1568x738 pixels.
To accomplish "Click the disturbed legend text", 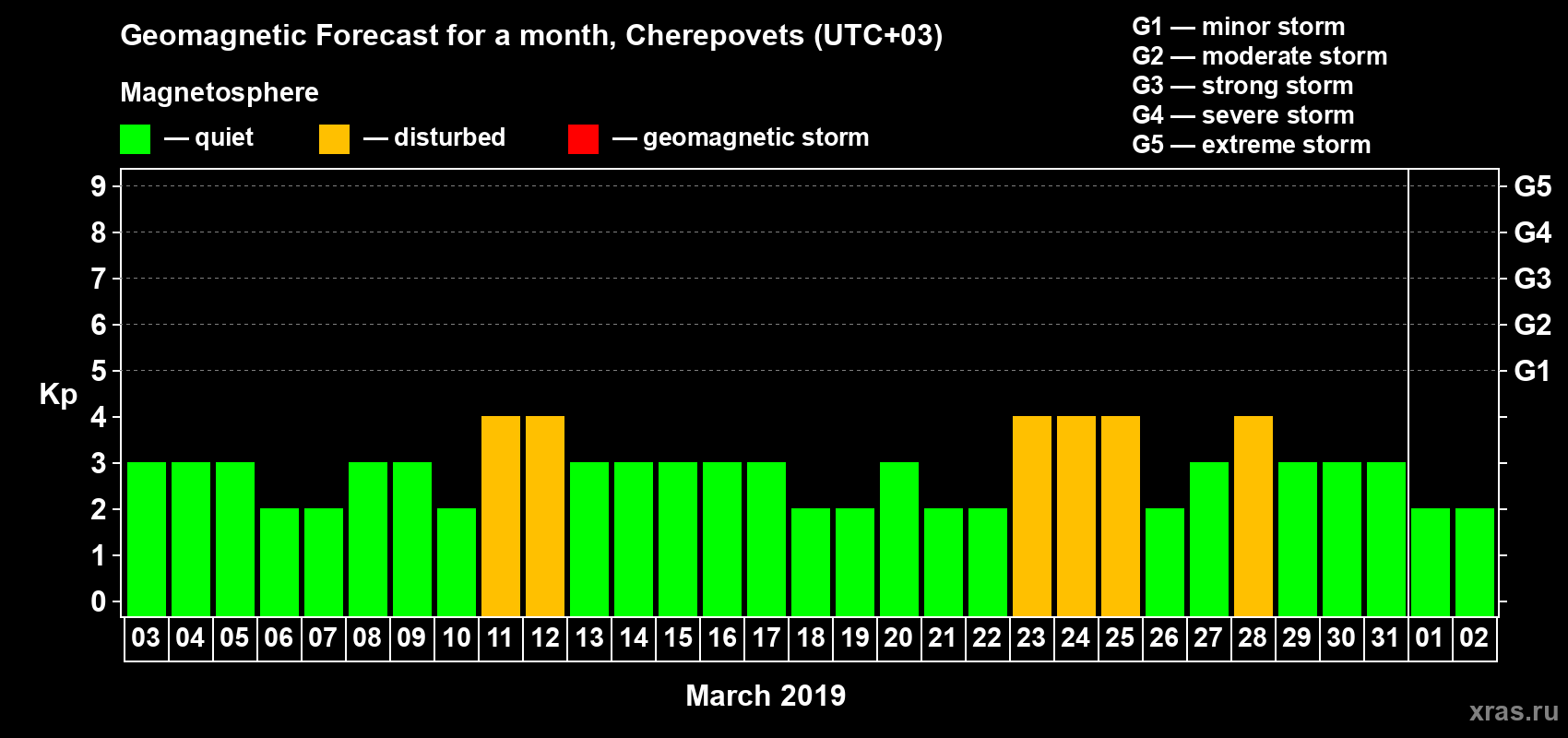I will (449, 137).
